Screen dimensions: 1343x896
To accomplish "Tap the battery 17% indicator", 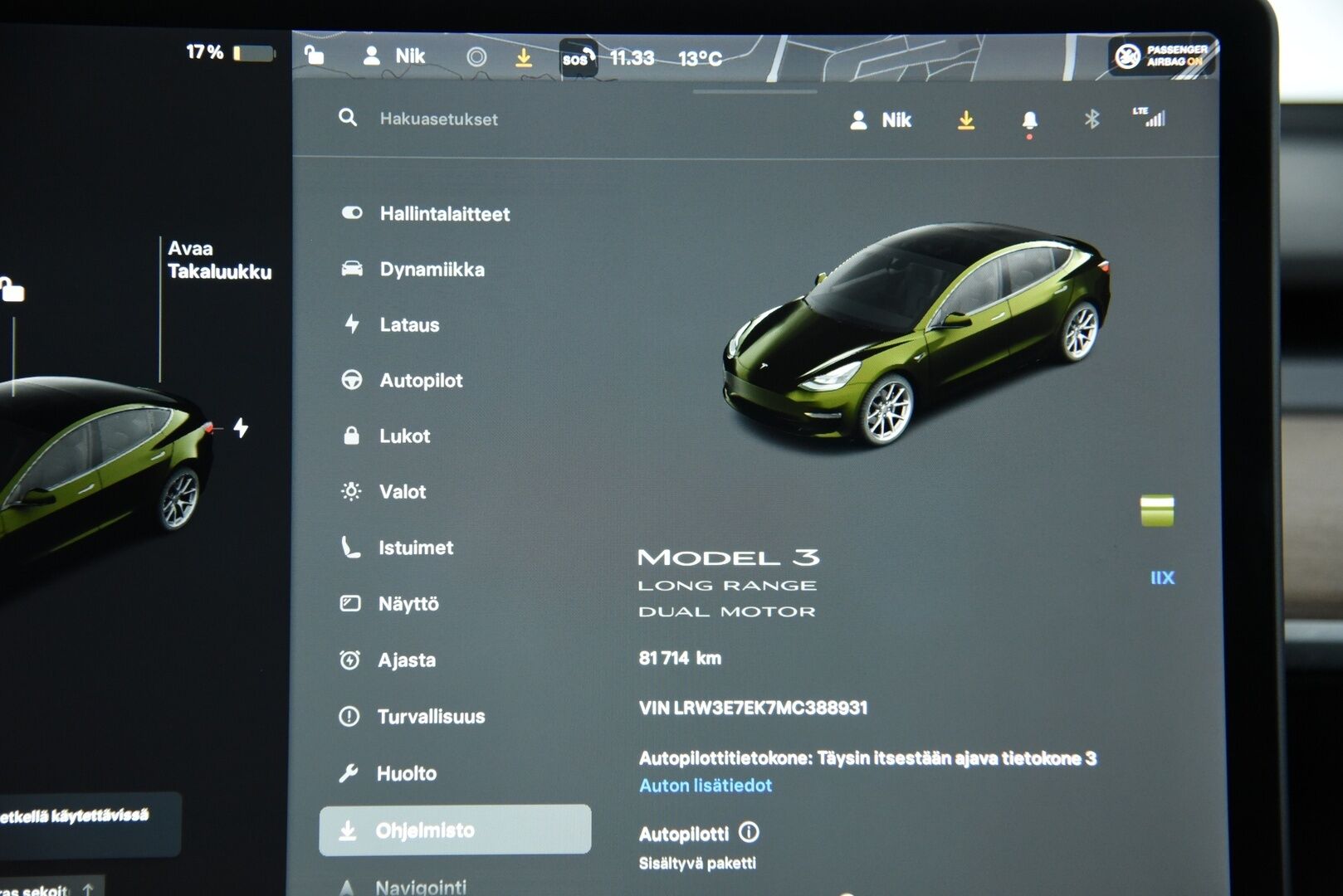I will coord(230,52).
